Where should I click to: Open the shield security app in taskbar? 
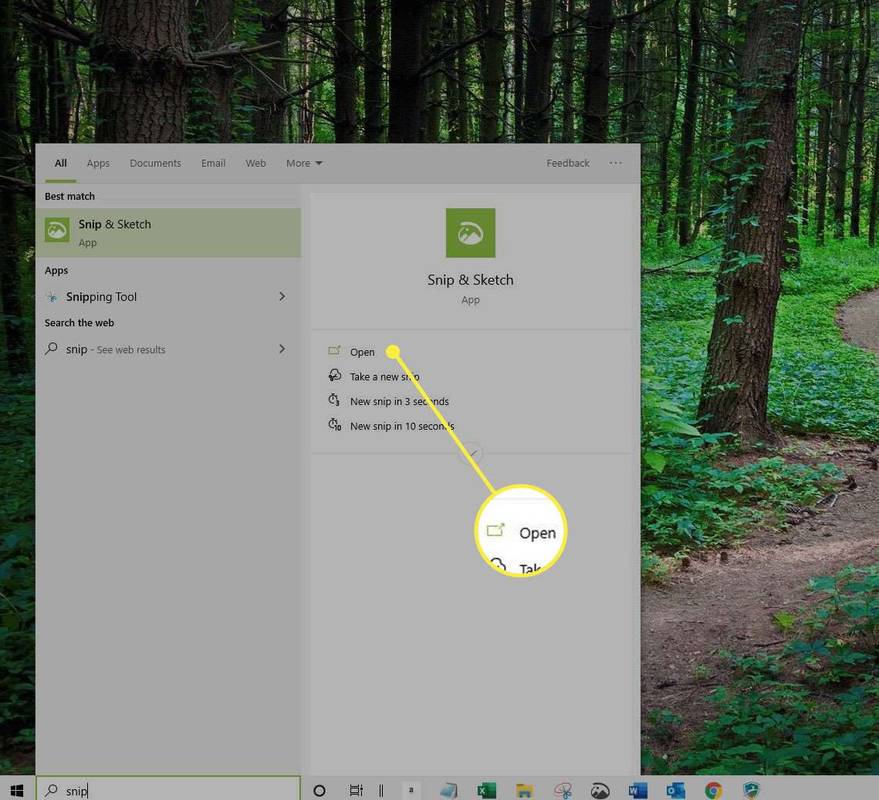(x=751, y=790)
